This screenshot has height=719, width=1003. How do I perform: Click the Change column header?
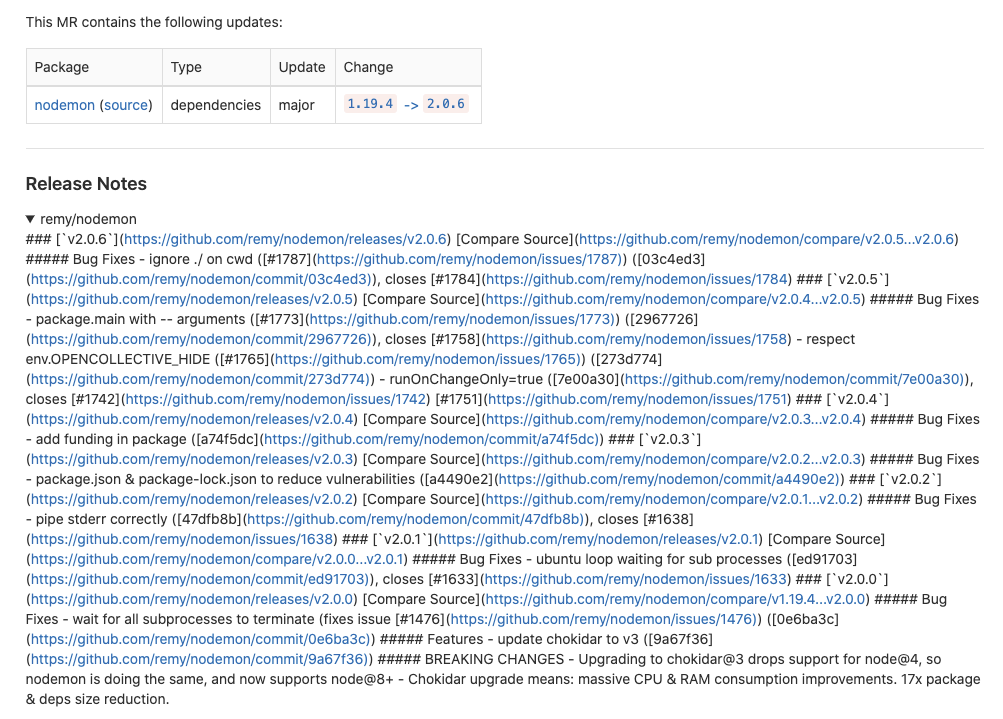[x=408, y=67]
